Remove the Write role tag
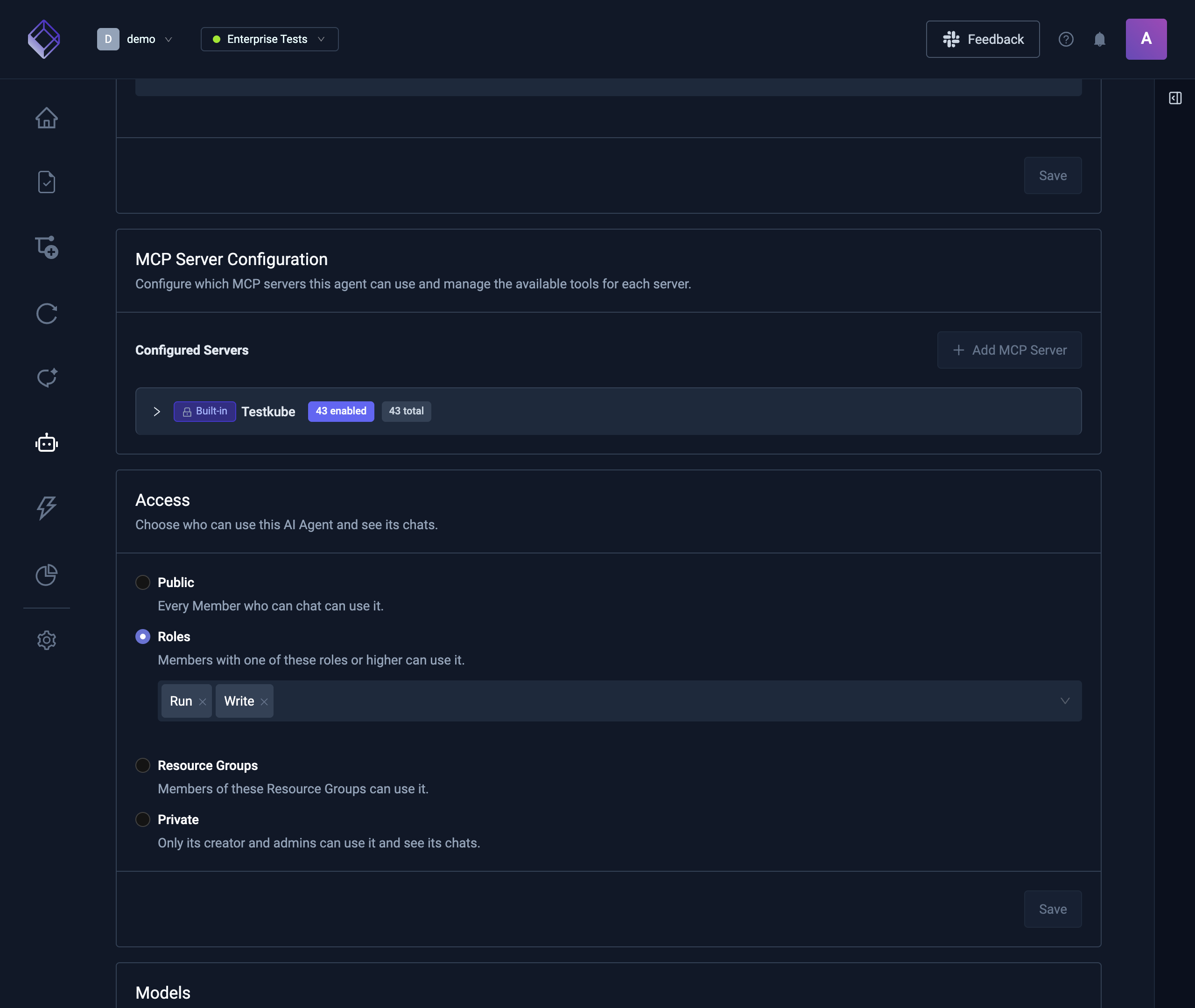Viewport: 1195px width, 1008px height. [x=264, y=702]
